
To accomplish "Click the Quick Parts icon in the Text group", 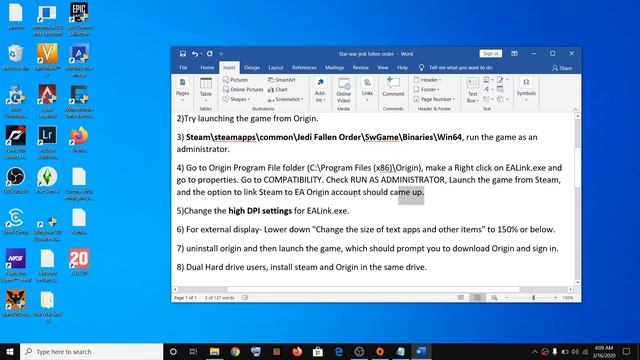I will pyautogui.click(x=487, y=80).
